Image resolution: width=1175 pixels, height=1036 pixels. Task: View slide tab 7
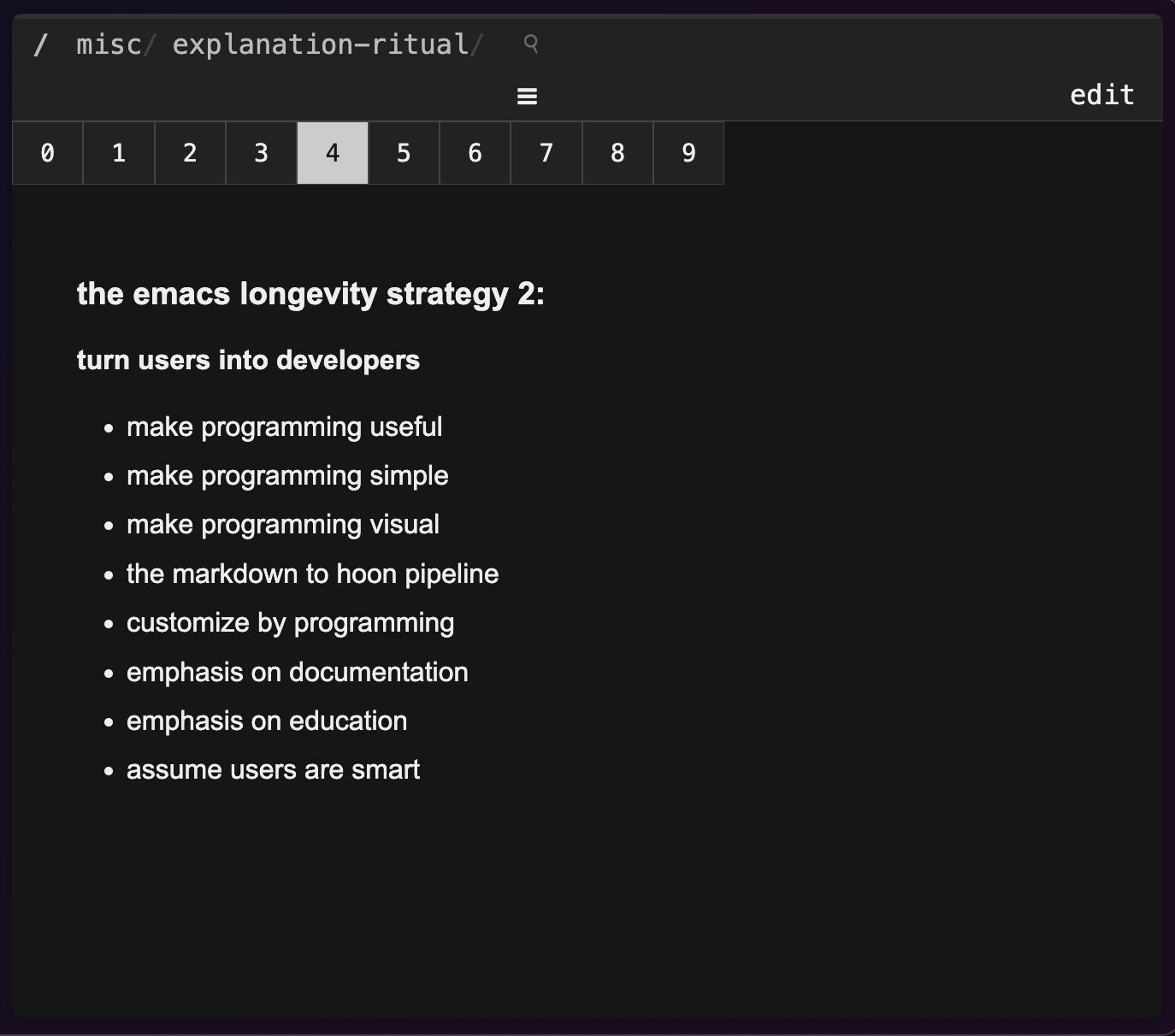[x=546, y=153]
